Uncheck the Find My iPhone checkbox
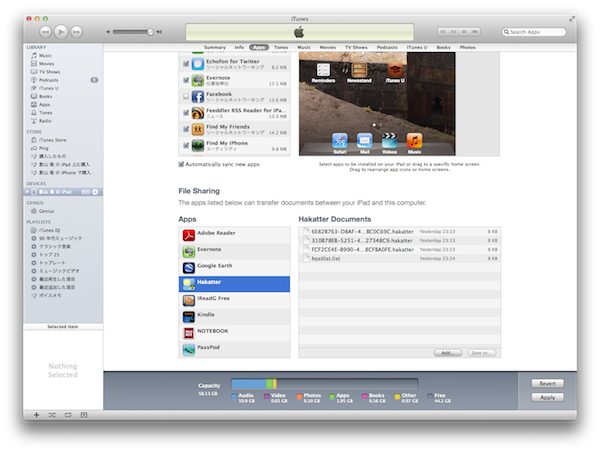 [186, 145]
